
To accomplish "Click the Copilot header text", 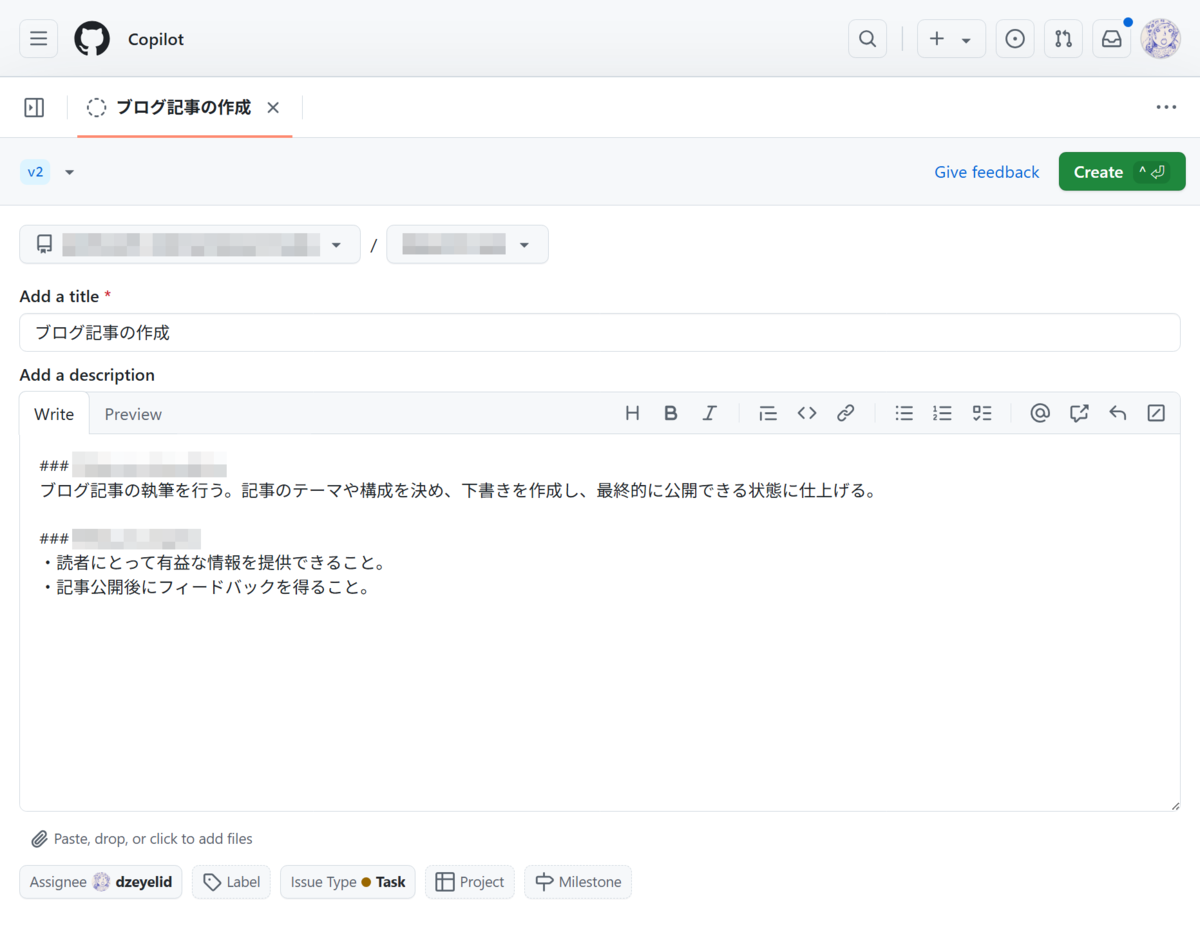I will coord(156,39).
